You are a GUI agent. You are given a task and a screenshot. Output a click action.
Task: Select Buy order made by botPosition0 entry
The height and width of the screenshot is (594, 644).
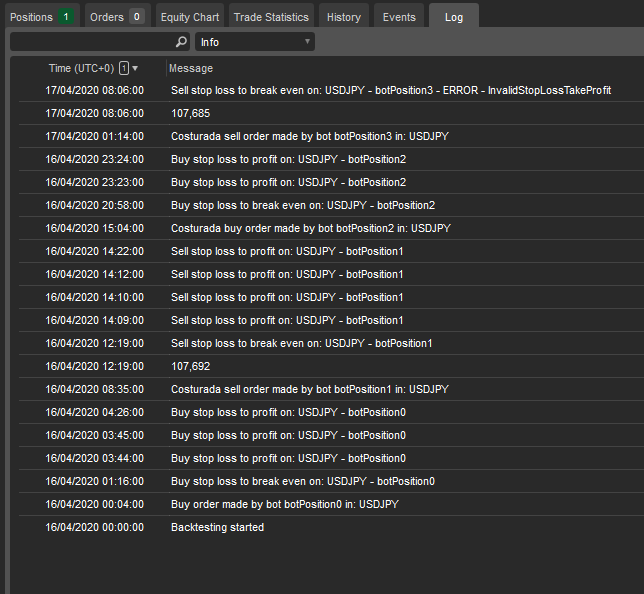331,504
